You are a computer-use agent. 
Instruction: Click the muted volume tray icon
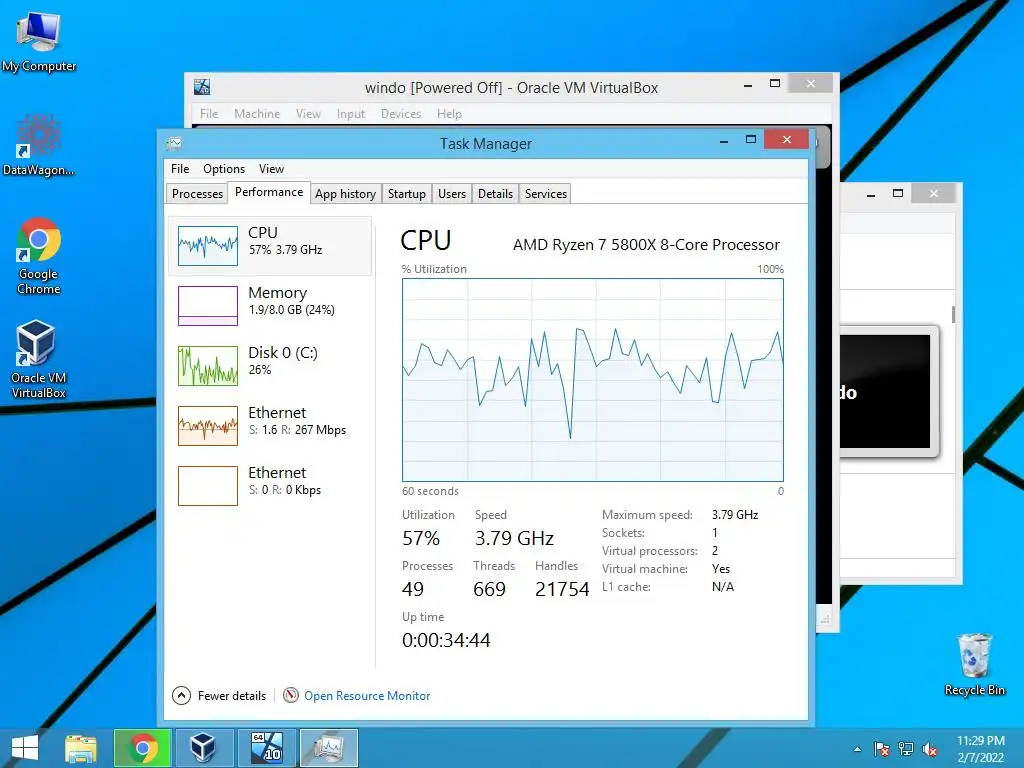930,749
